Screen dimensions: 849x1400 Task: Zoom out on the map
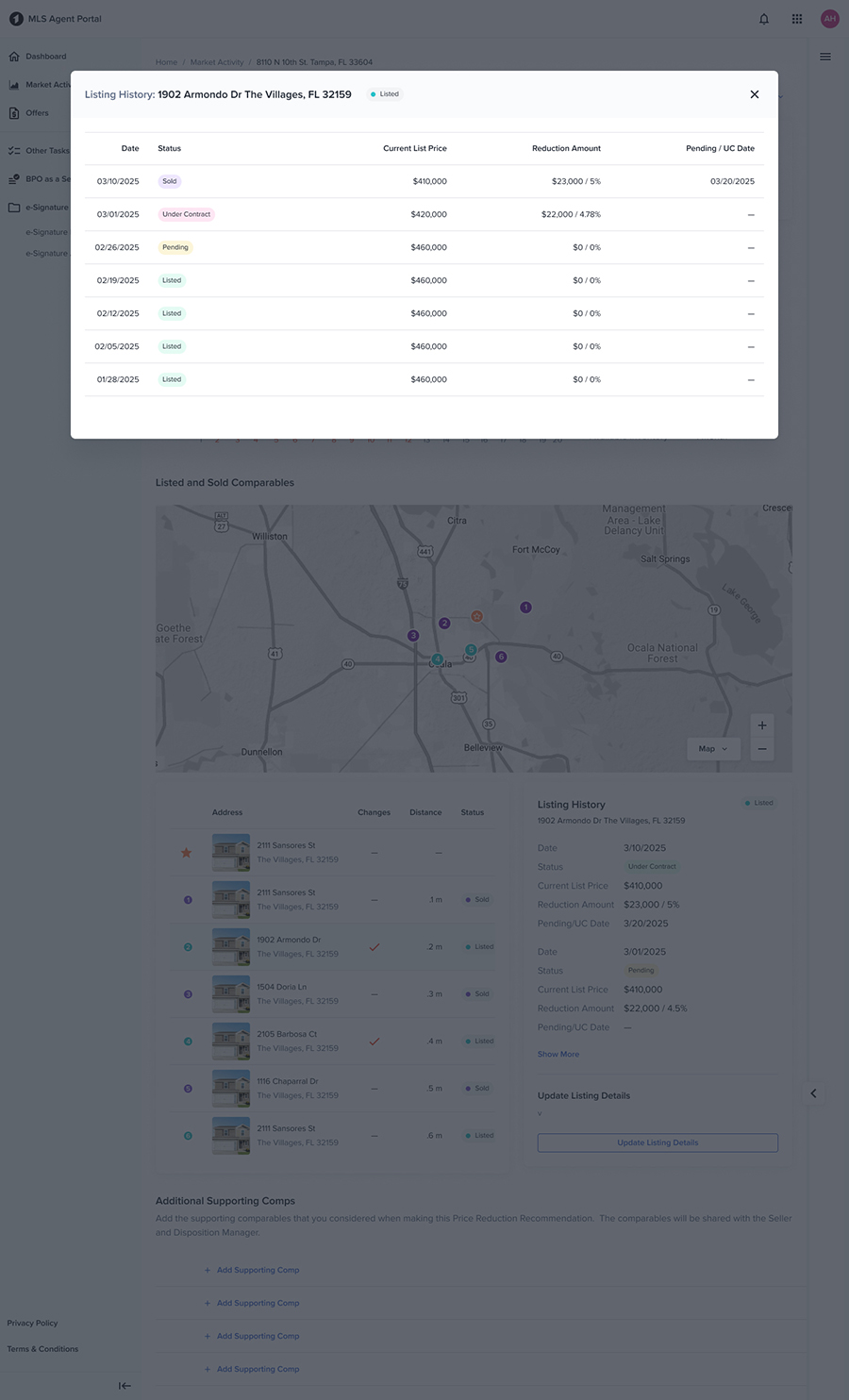pyautogui.click(x=762, y=749)
